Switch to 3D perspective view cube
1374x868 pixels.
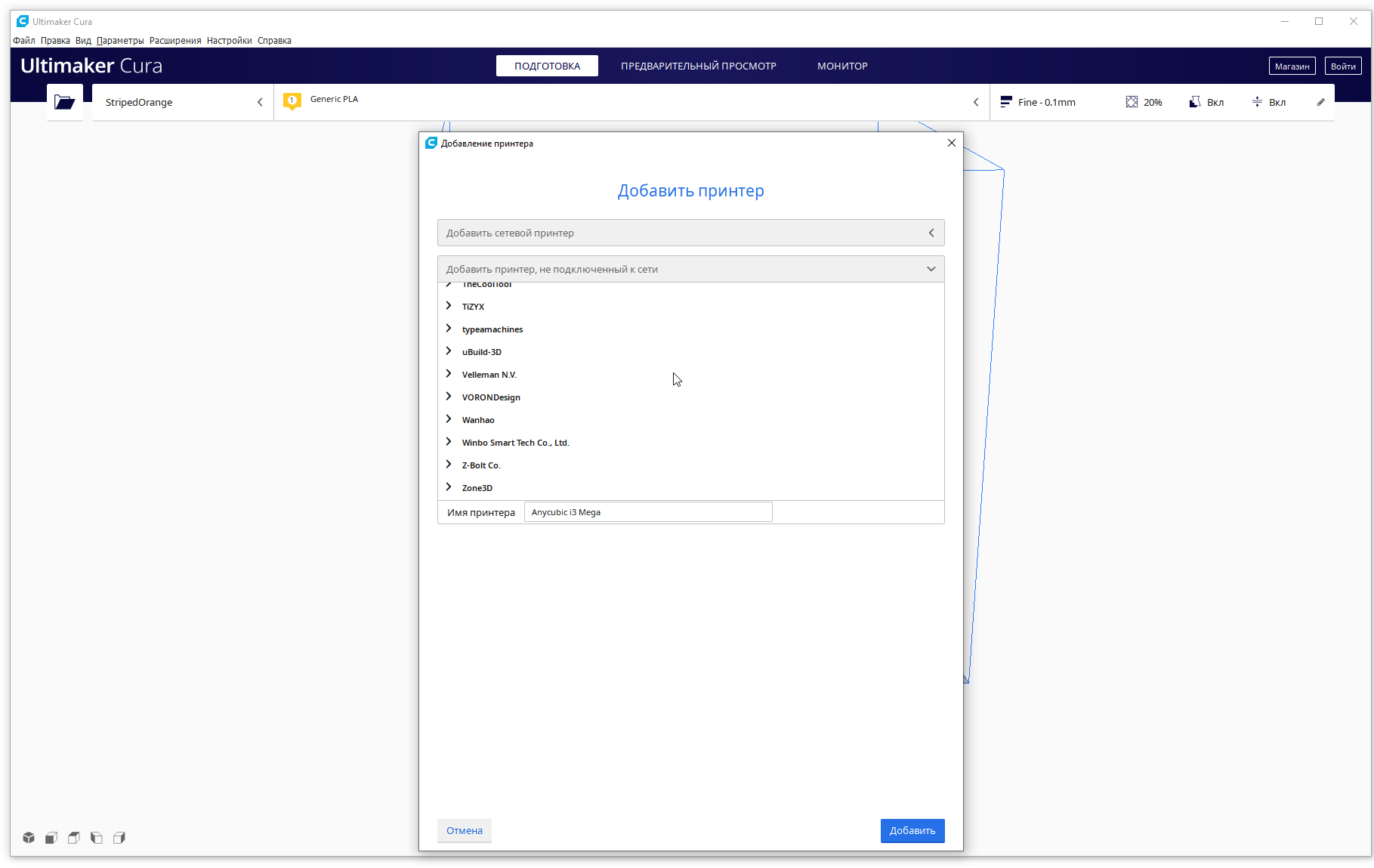(x=29, y=838)
